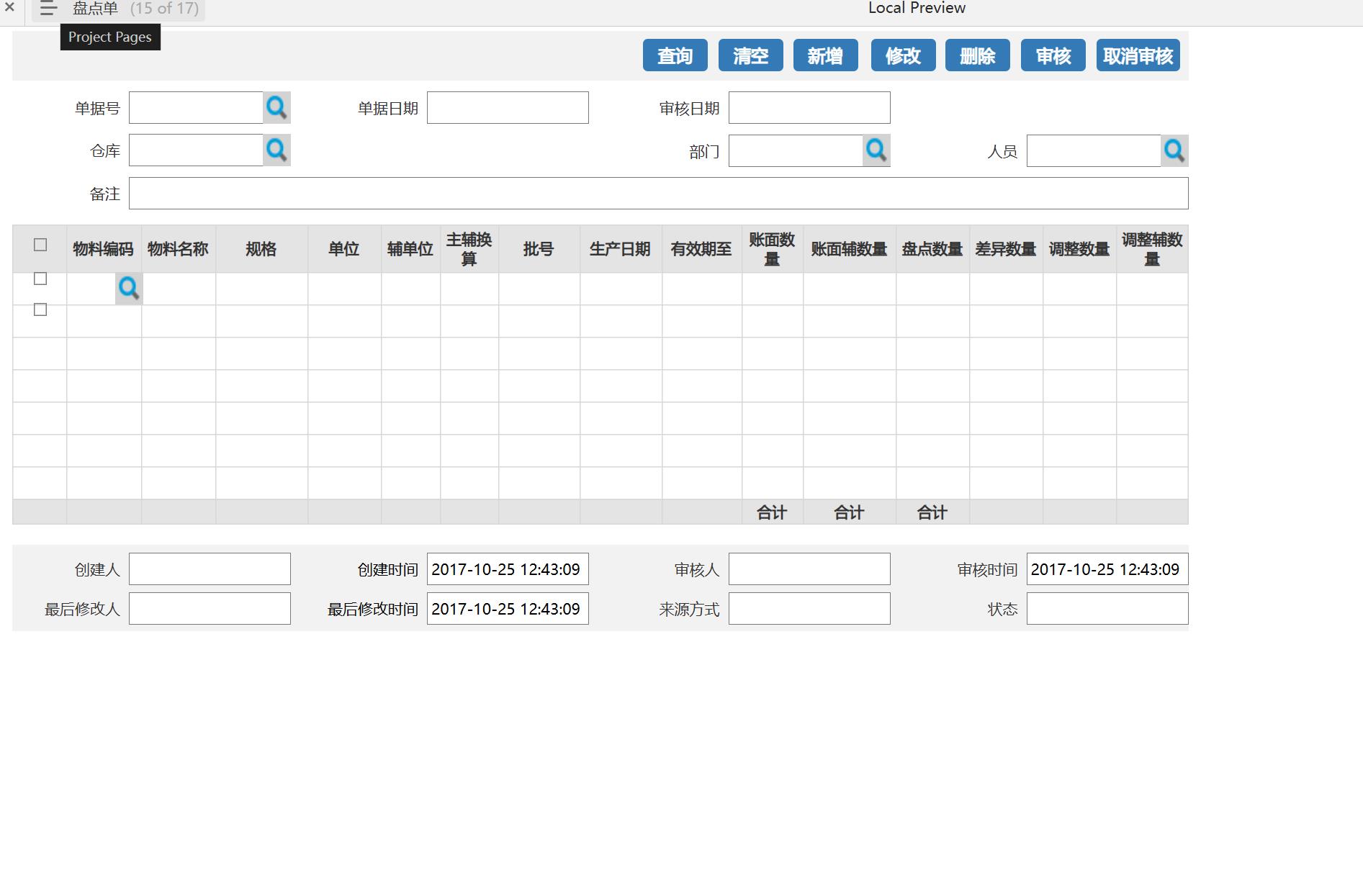Click the 取消审核 button
The image size is (1363, 896).
pyautogui.click(x=1138, y=55)
